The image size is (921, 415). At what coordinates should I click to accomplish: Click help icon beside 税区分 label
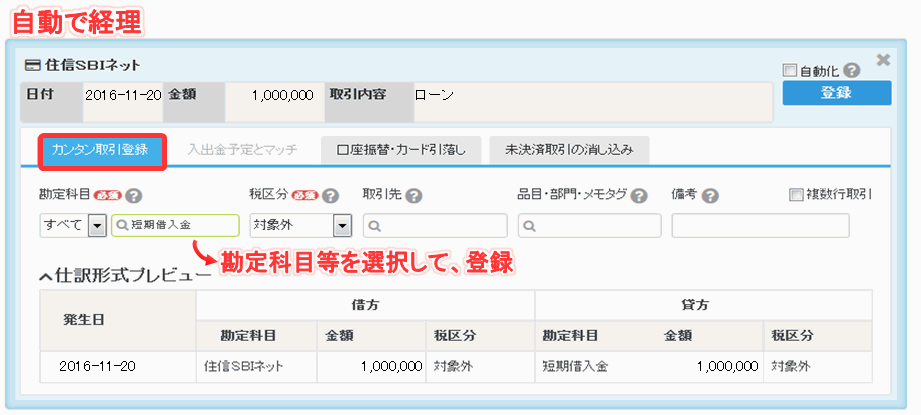point(331,195)
